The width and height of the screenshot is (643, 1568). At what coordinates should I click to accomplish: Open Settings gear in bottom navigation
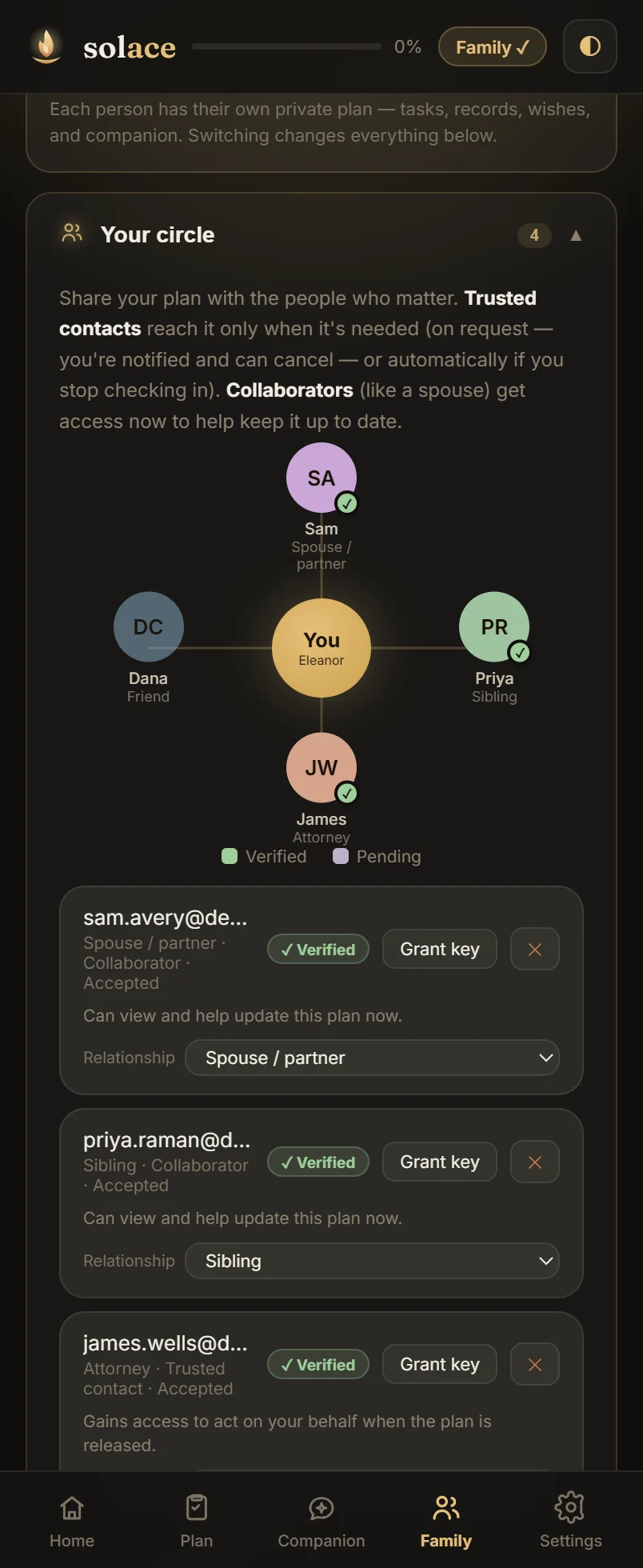tap(570, 1508)
